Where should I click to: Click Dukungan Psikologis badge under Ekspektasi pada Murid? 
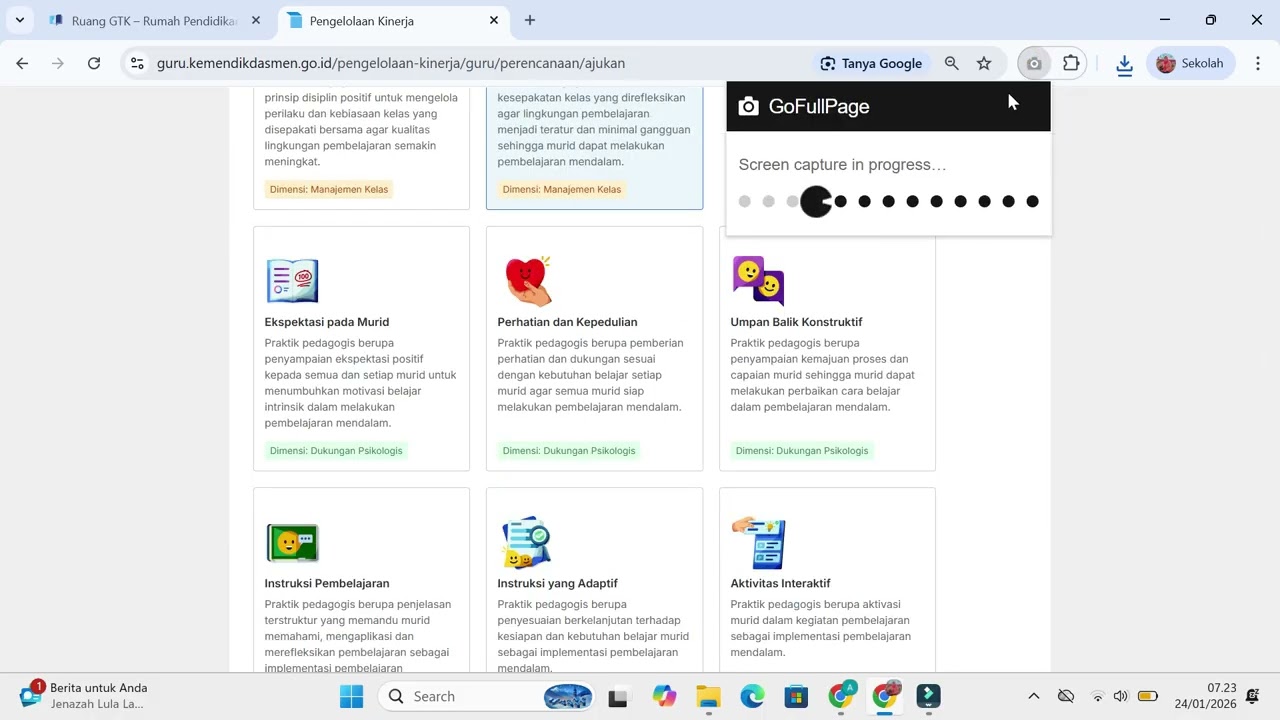point(336,451)
